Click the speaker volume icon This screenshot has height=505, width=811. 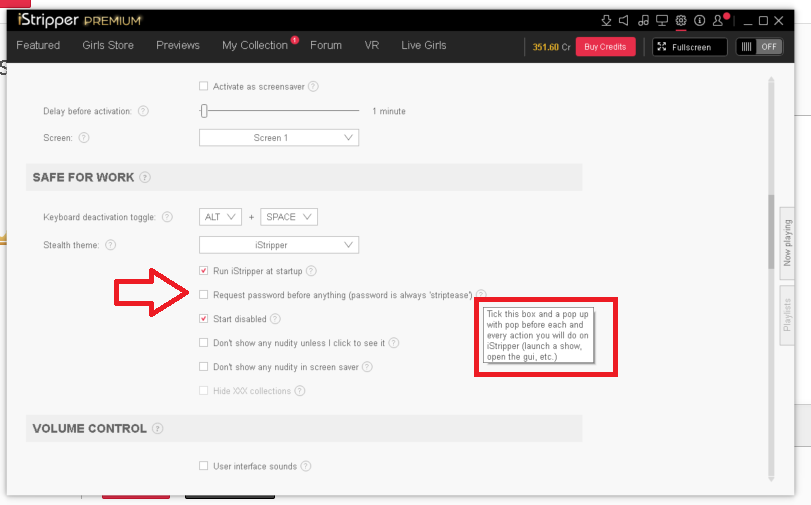(x=624, y=20)
